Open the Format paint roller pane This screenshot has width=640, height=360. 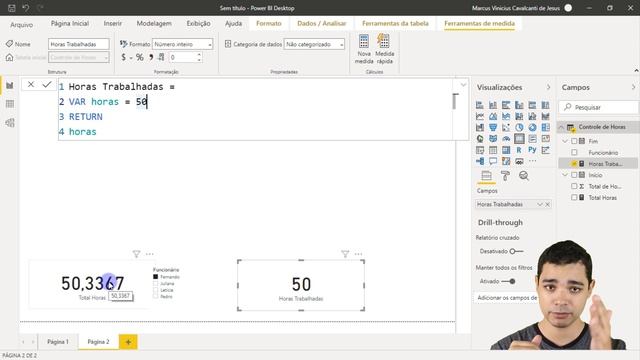coord(505,176)
